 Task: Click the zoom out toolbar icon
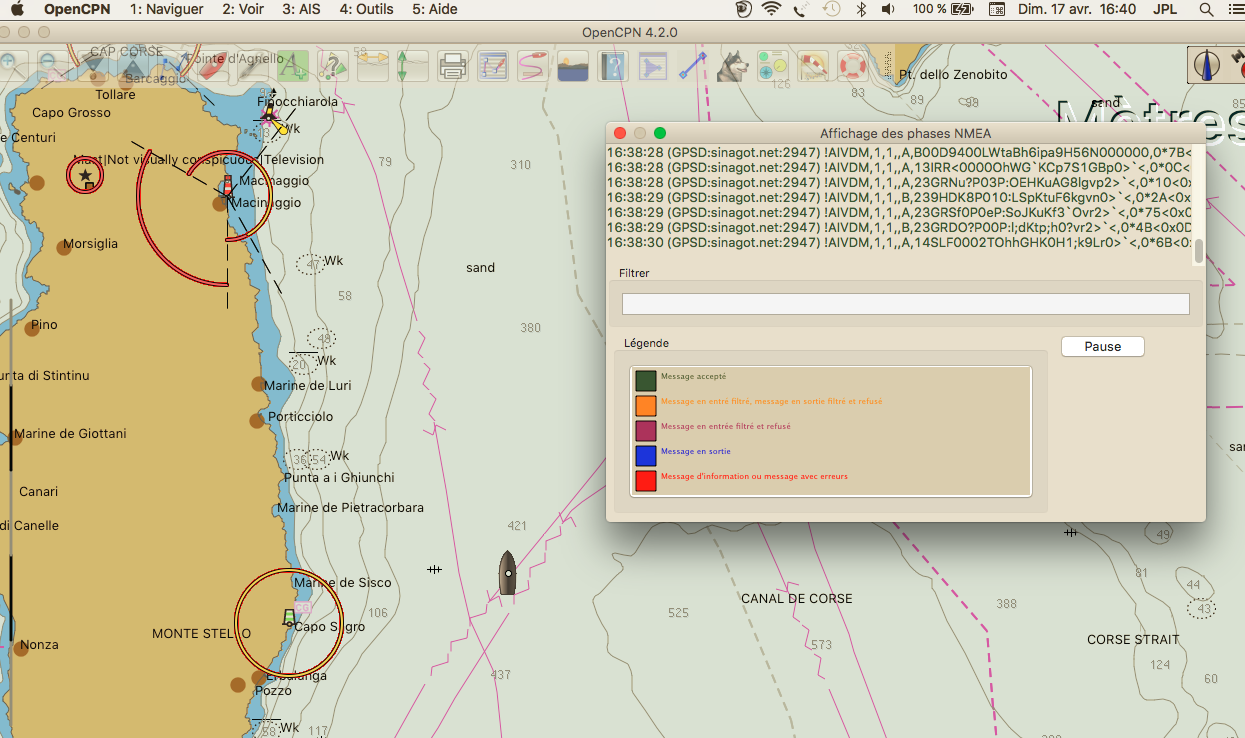tap(52, 66)
